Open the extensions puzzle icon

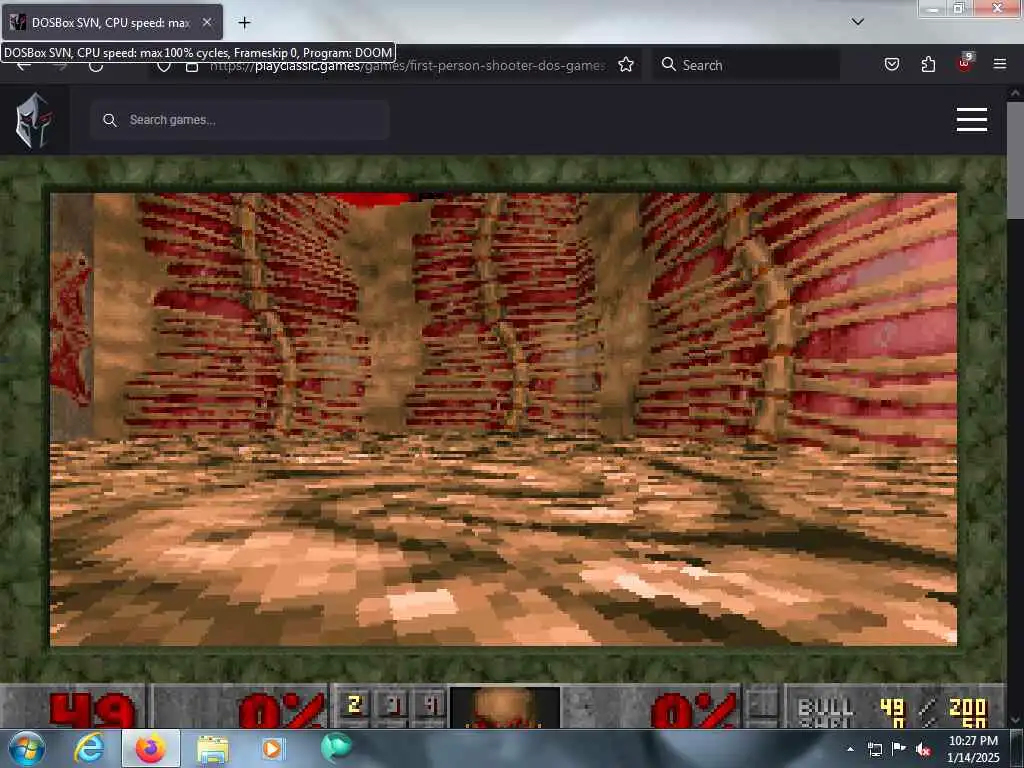(x=928, y=64)
